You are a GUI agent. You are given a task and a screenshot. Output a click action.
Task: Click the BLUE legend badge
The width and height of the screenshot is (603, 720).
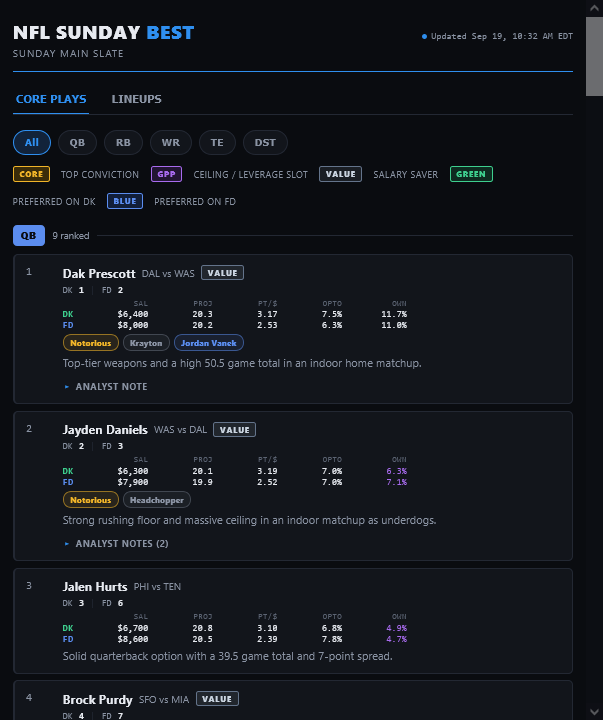[125, 201]
